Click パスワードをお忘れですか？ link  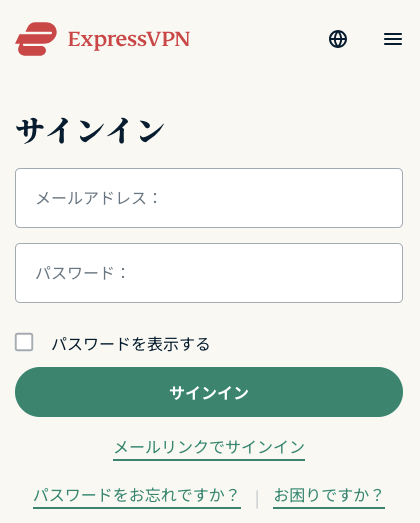pos(137,496)
